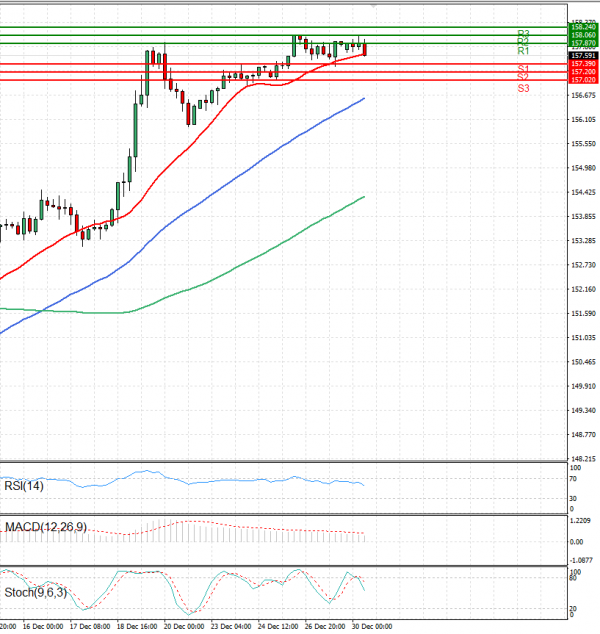Click the 152.730 price axis value
The width and height of the screenshot is (600, 634).
tap(583, 265)
